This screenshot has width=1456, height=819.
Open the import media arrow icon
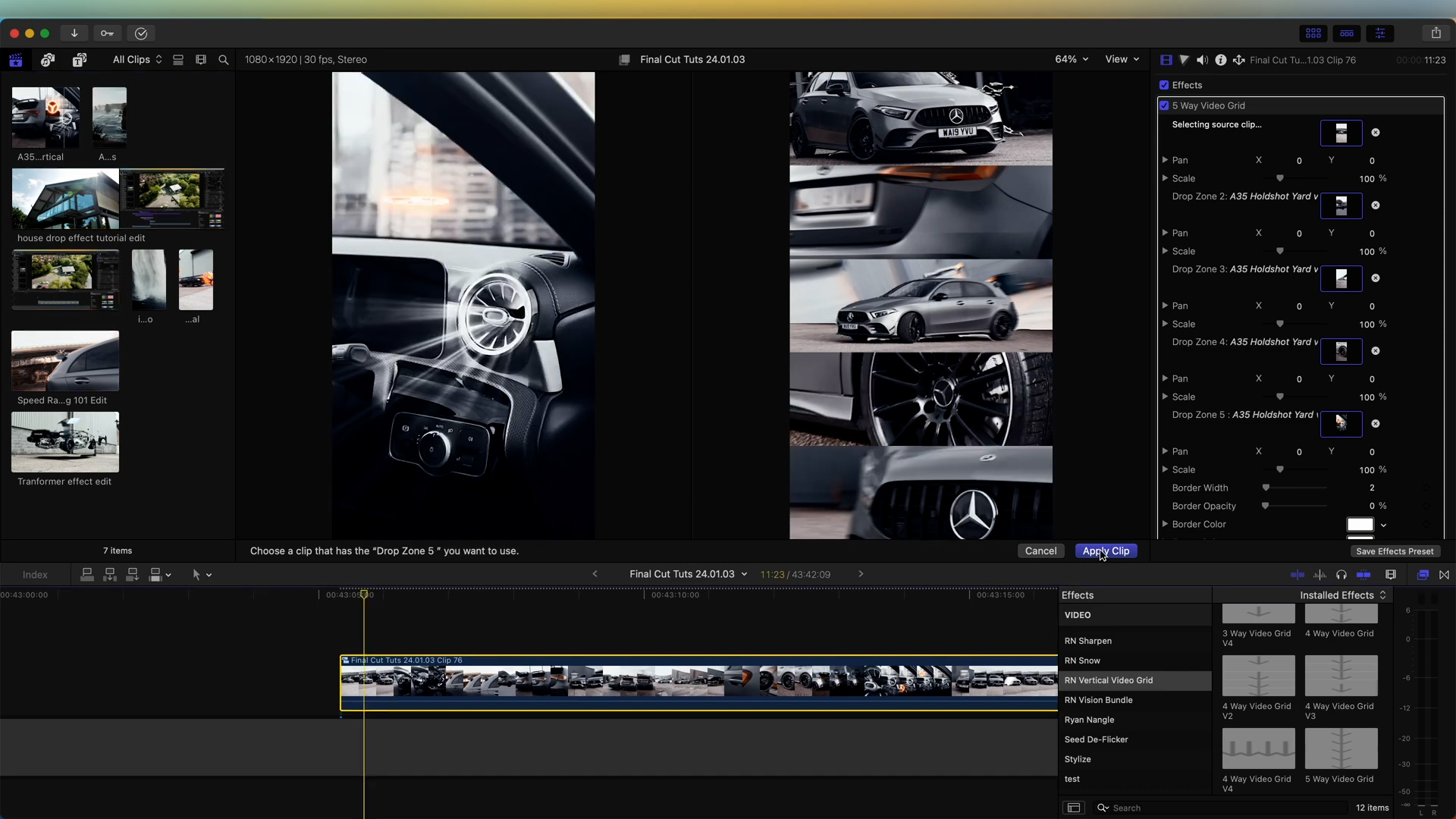point(74,33)
